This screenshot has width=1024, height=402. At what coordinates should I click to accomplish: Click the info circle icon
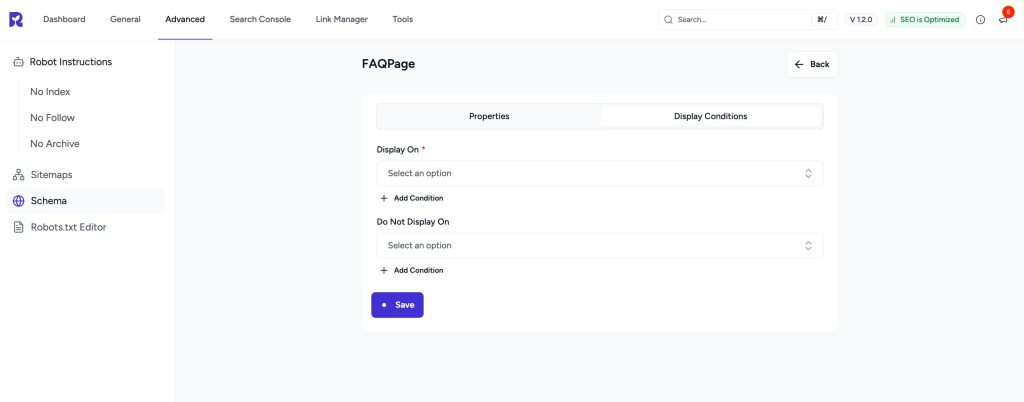coord(980,20)
